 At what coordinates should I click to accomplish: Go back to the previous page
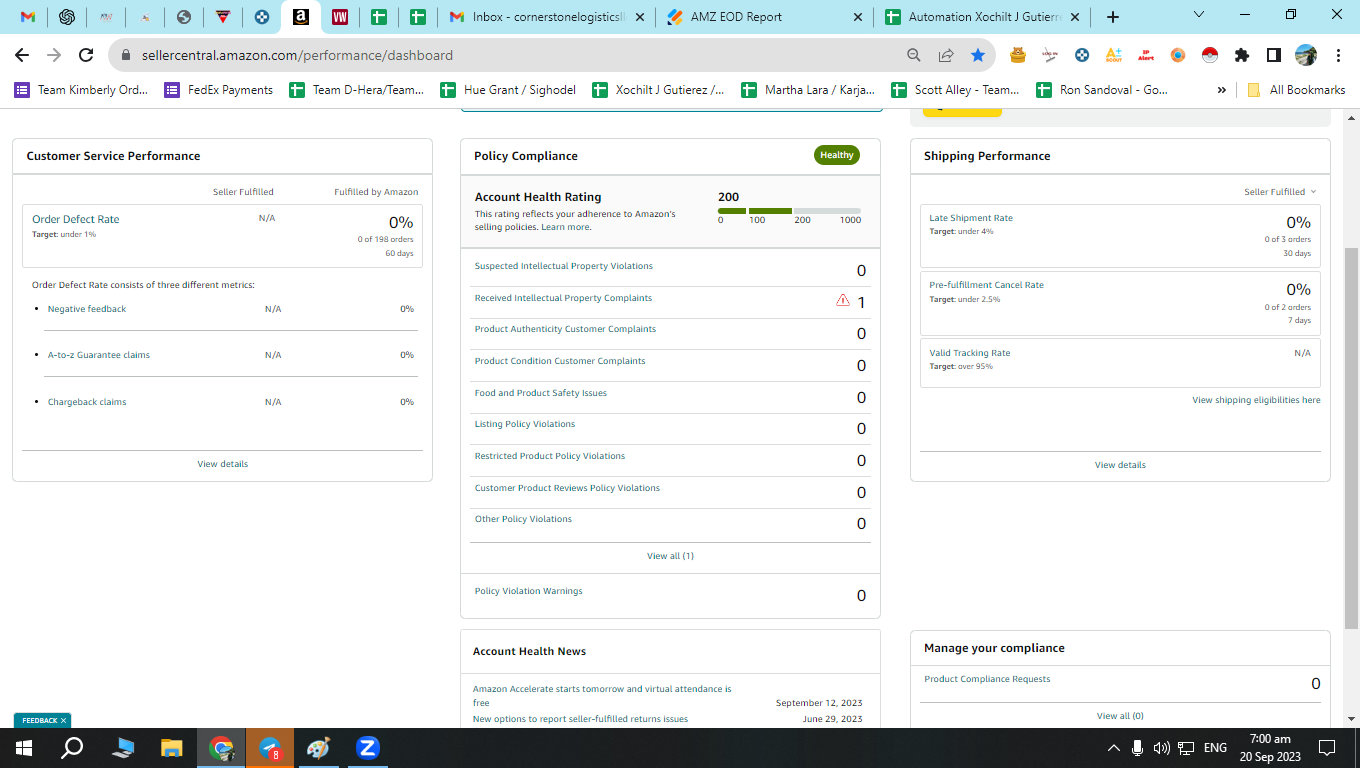(x=22, y=56)
